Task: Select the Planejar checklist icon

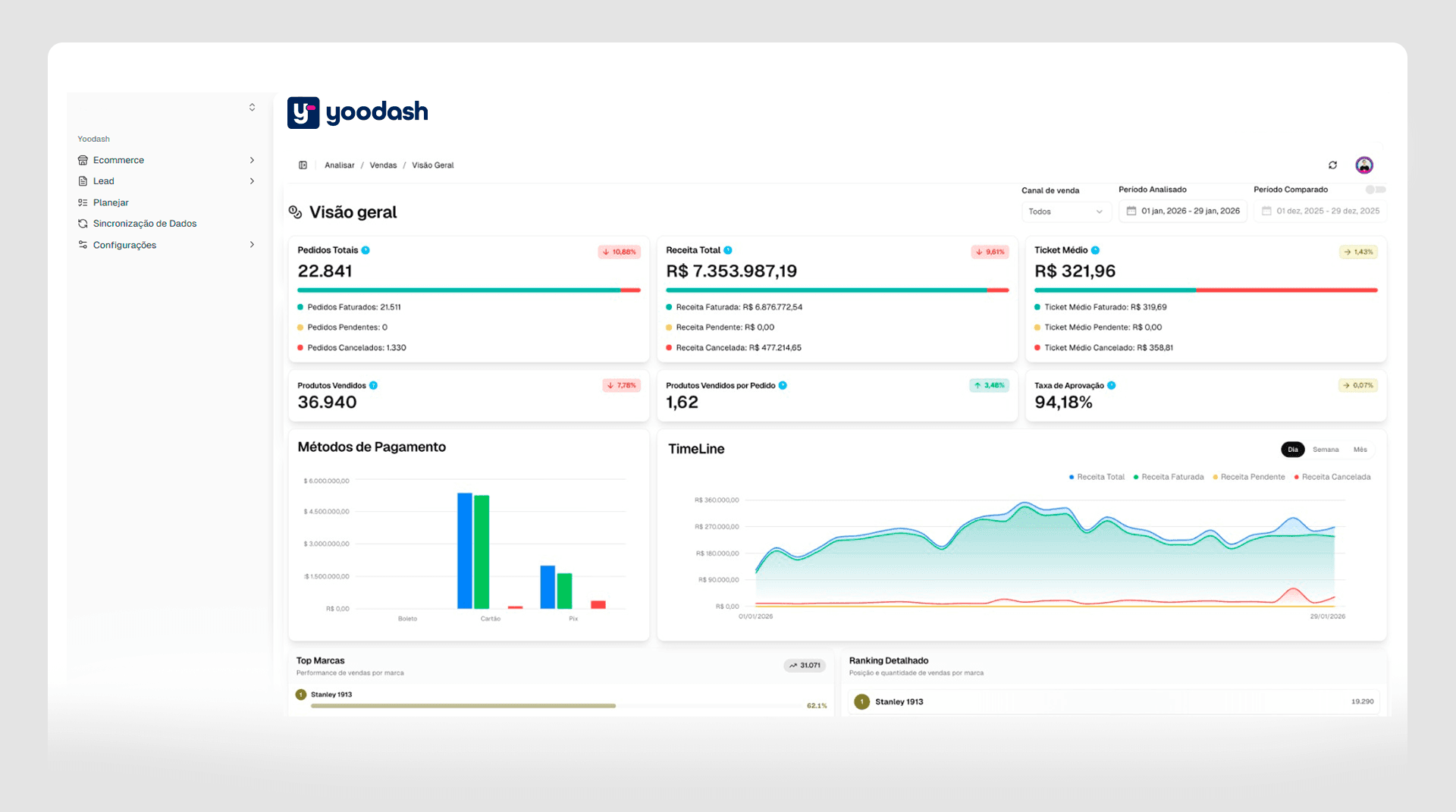Action: tap(81, 202)
